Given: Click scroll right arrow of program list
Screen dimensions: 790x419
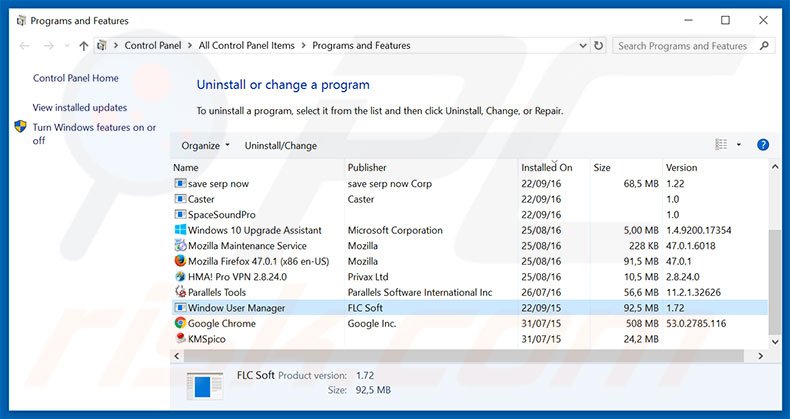Looking at the screenshot, I should coord(760,356).
